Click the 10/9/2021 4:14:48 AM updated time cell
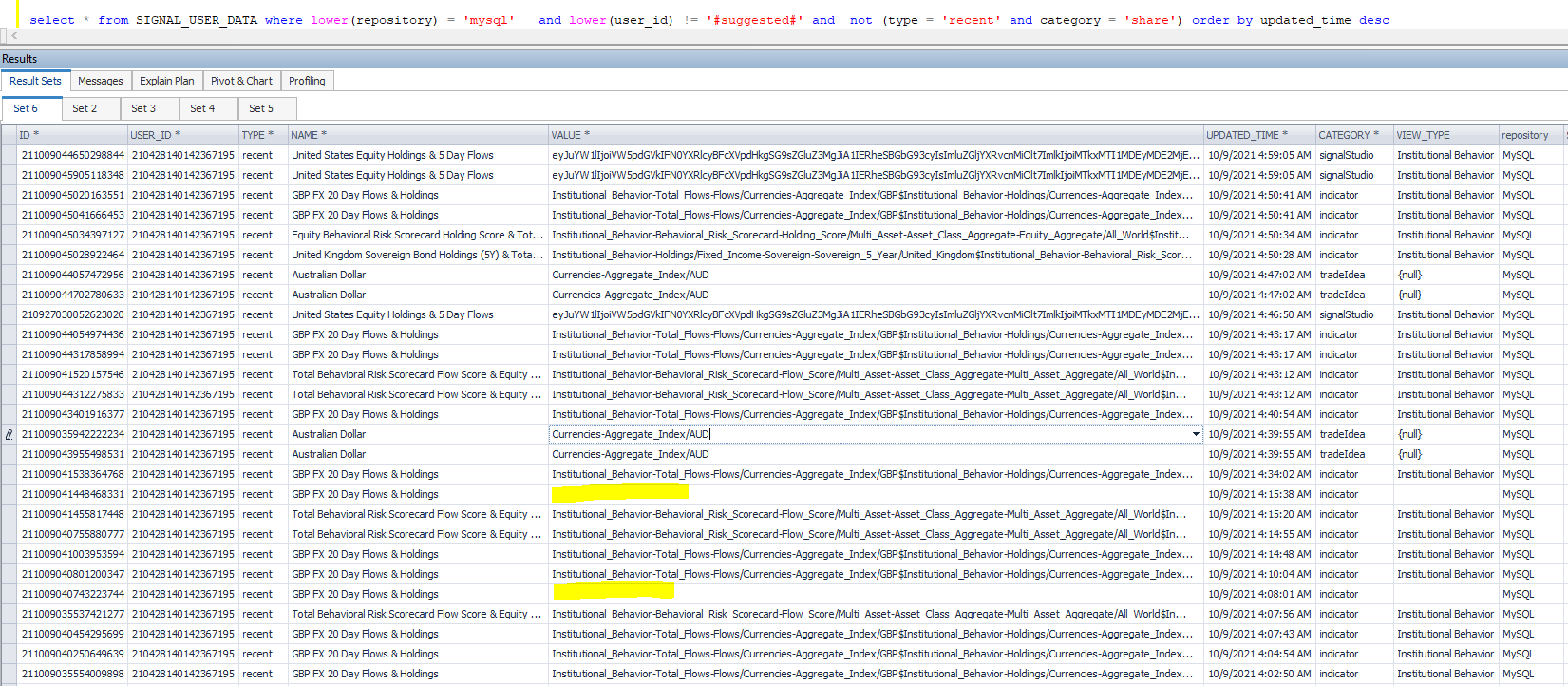 (x=1259, y=554)
